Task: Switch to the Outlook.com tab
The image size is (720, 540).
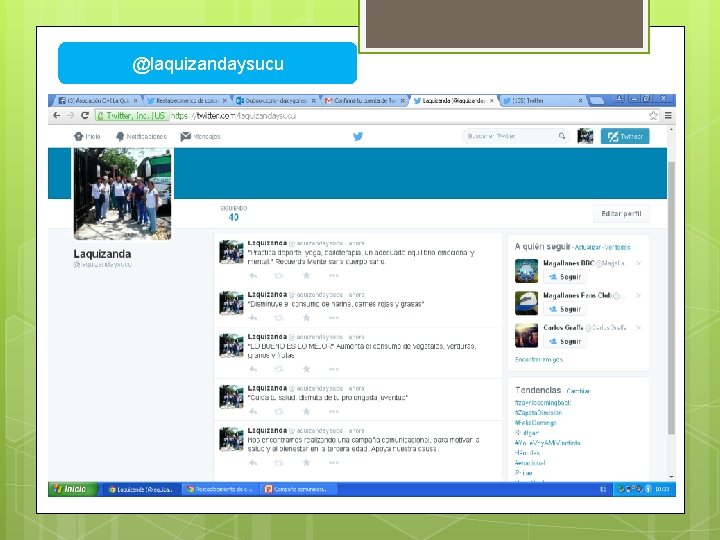Action: pos(276,101)
